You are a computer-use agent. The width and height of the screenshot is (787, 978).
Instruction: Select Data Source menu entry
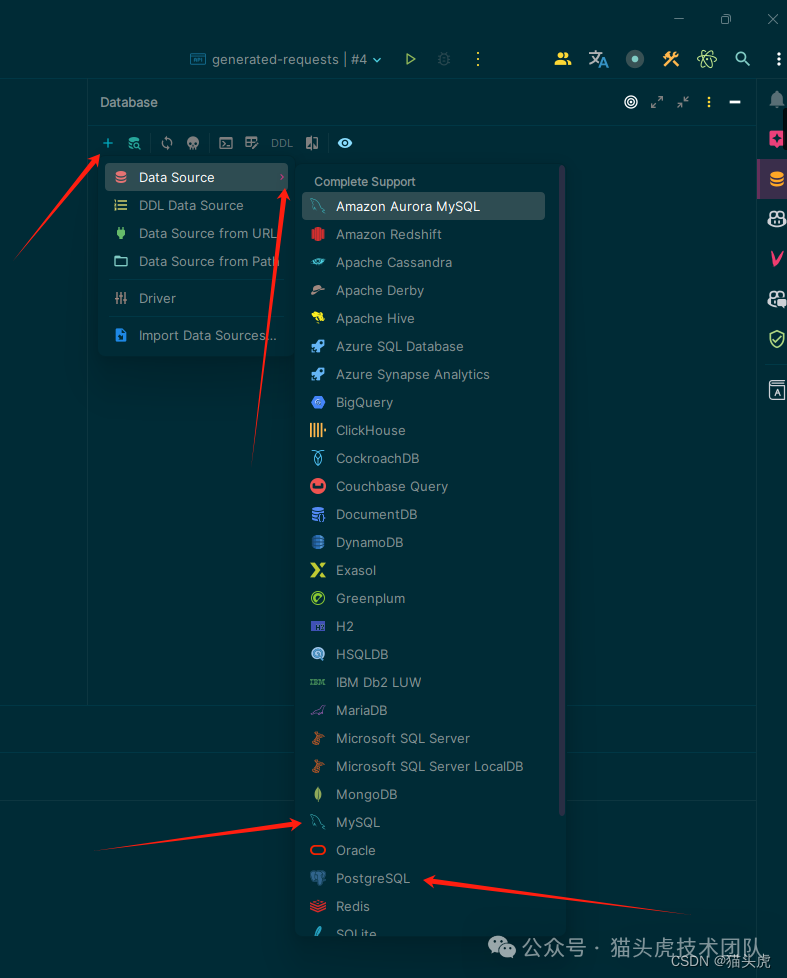point(196,178)
